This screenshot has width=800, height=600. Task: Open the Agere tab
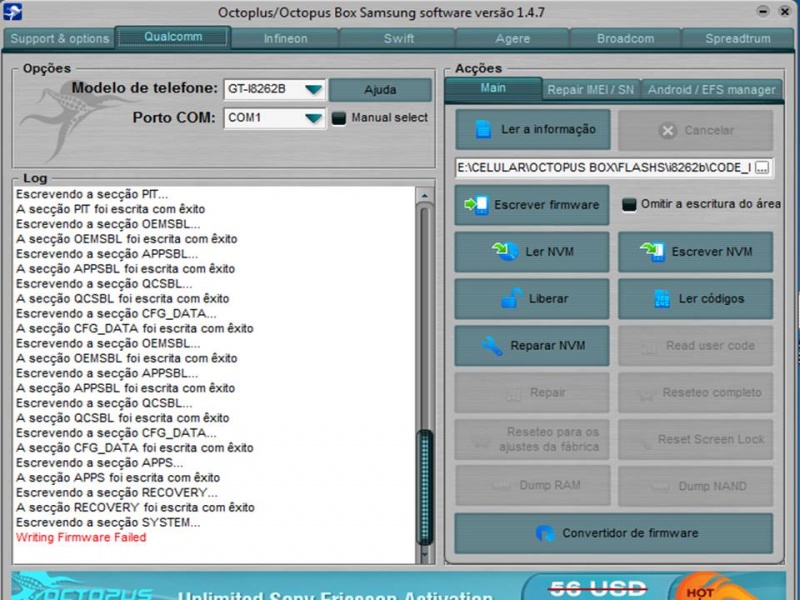coord(512,39)
